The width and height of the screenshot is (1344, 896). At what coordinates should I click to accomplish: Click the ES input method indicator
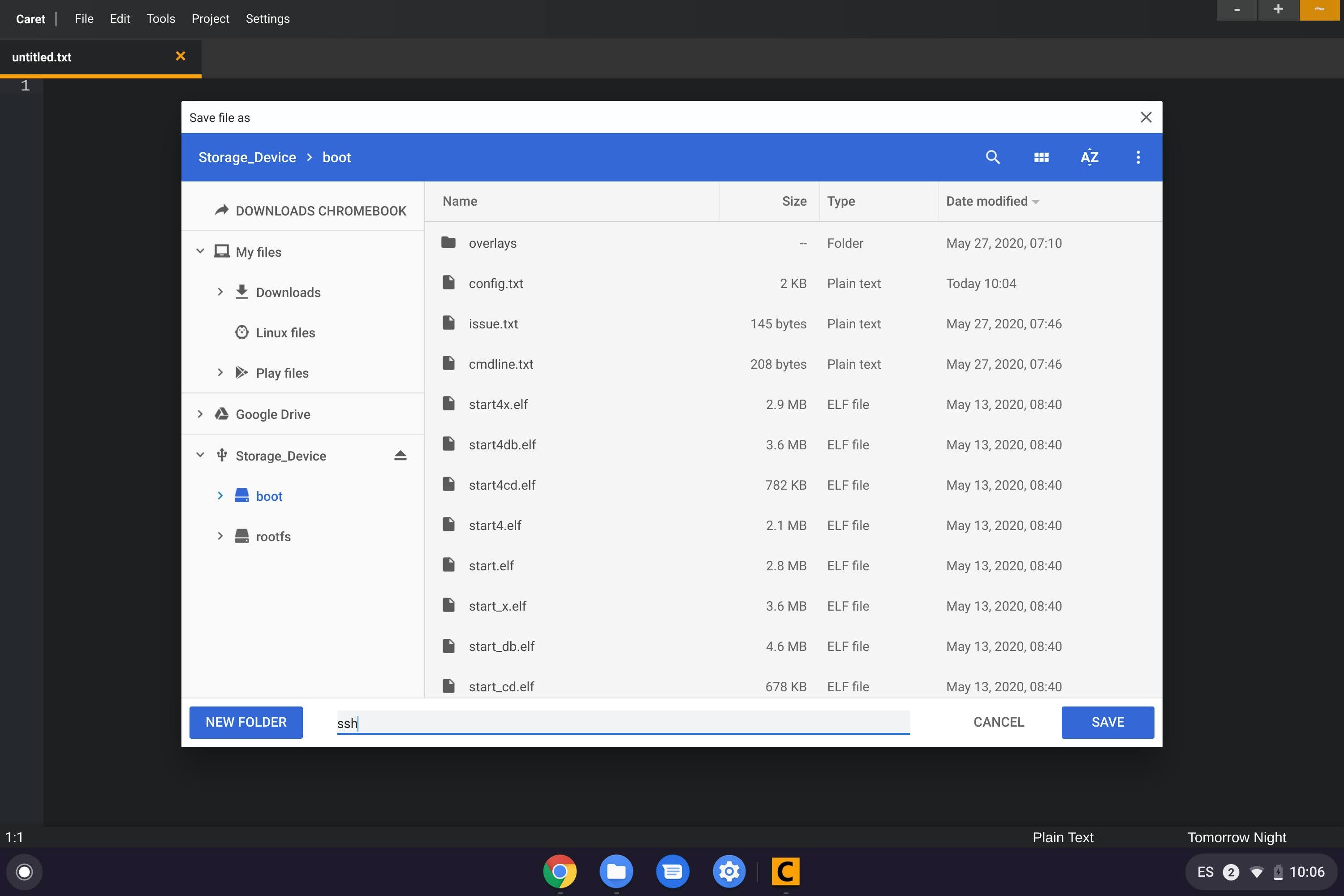1205,872
